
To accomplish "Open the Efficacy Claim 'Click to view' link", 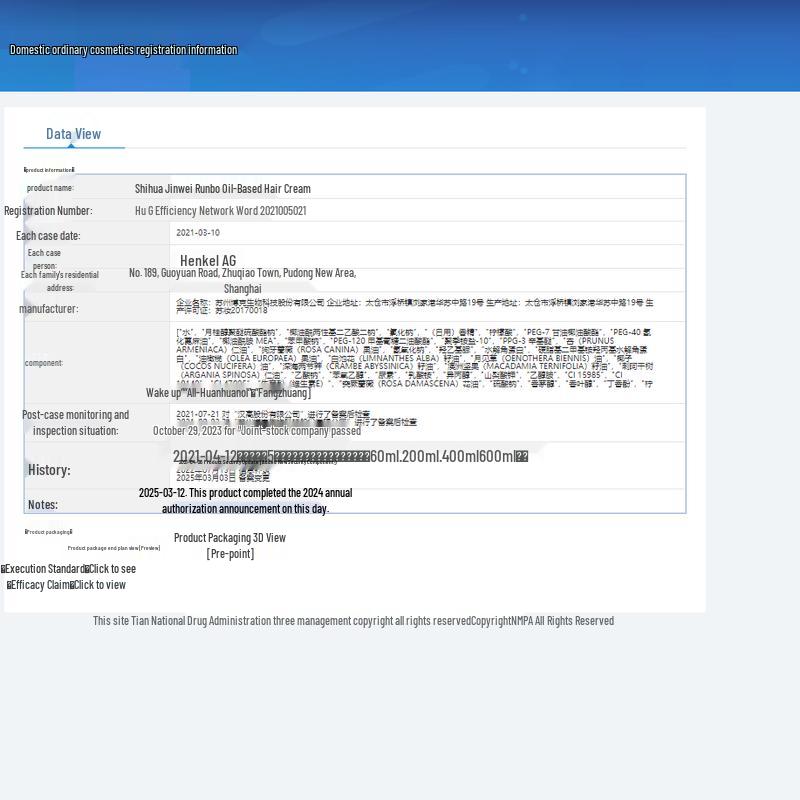I will [100, 585].
